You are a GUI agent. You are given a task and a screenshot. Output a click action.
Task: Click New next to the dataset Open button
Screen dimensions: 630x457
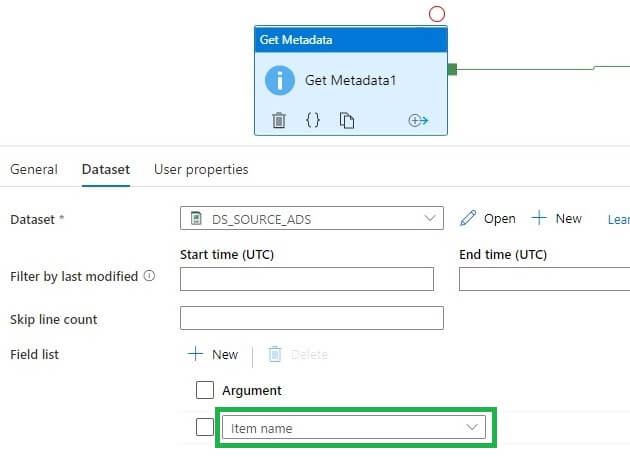click(556, 218)
